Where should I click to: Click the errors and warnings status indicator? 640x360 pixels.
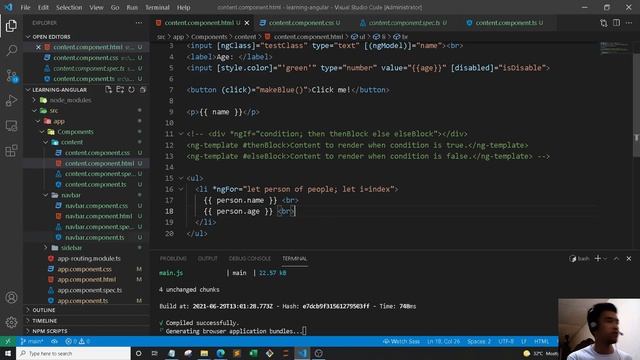78,341
